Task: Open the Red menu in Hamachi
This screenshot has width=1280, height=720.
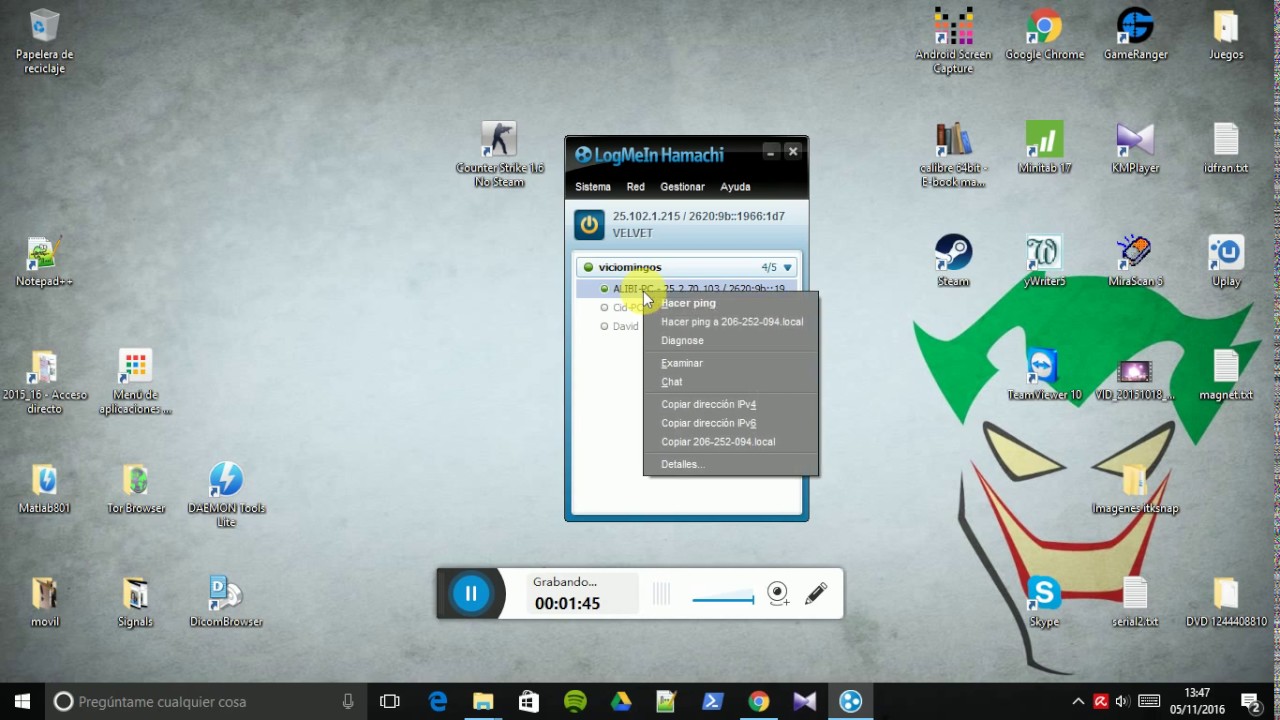Action: click(636, 187)
